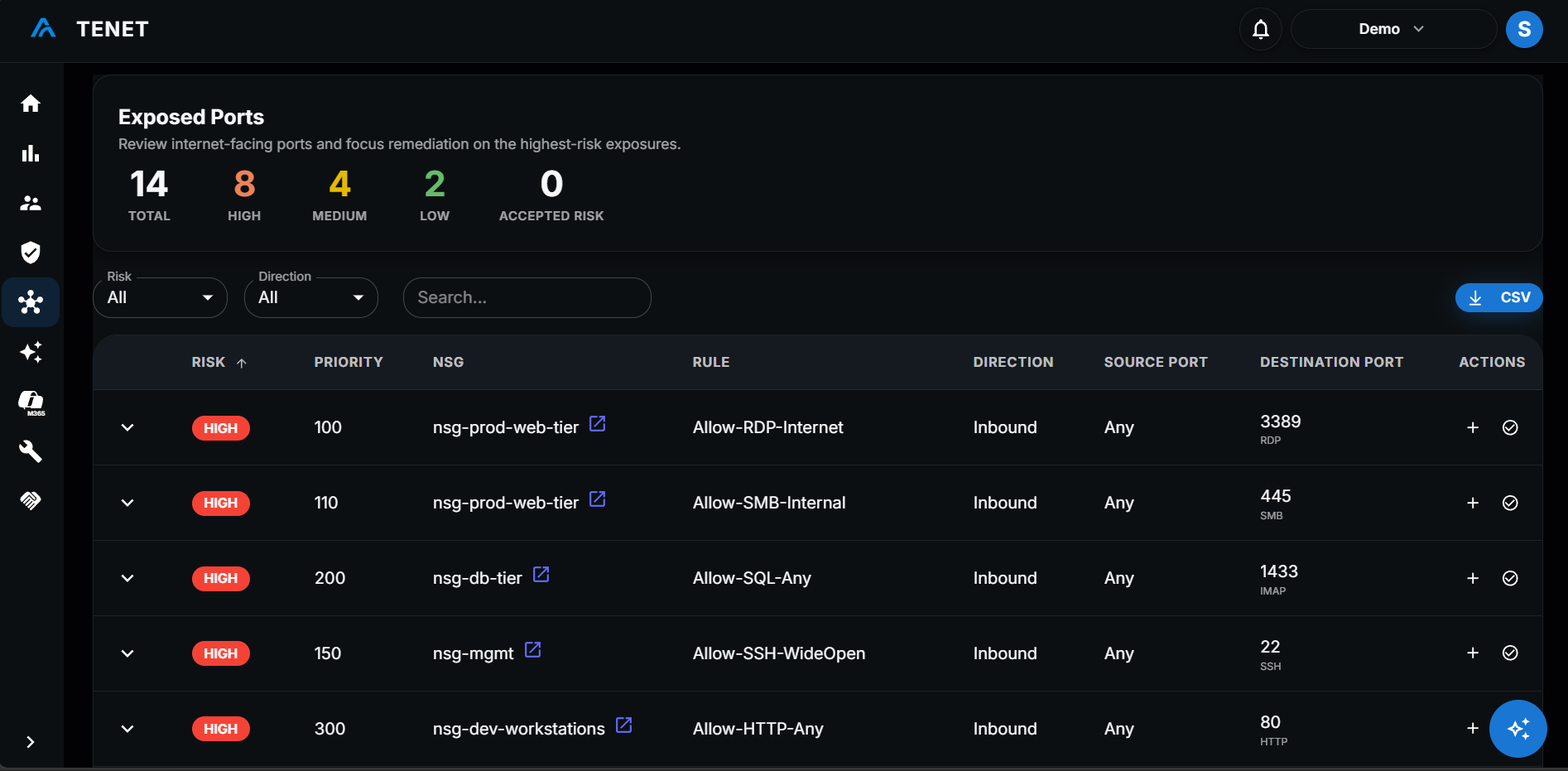Sort by the RISK column header
The width and height of the screenshot is (1568, 771).
[219, 363]
